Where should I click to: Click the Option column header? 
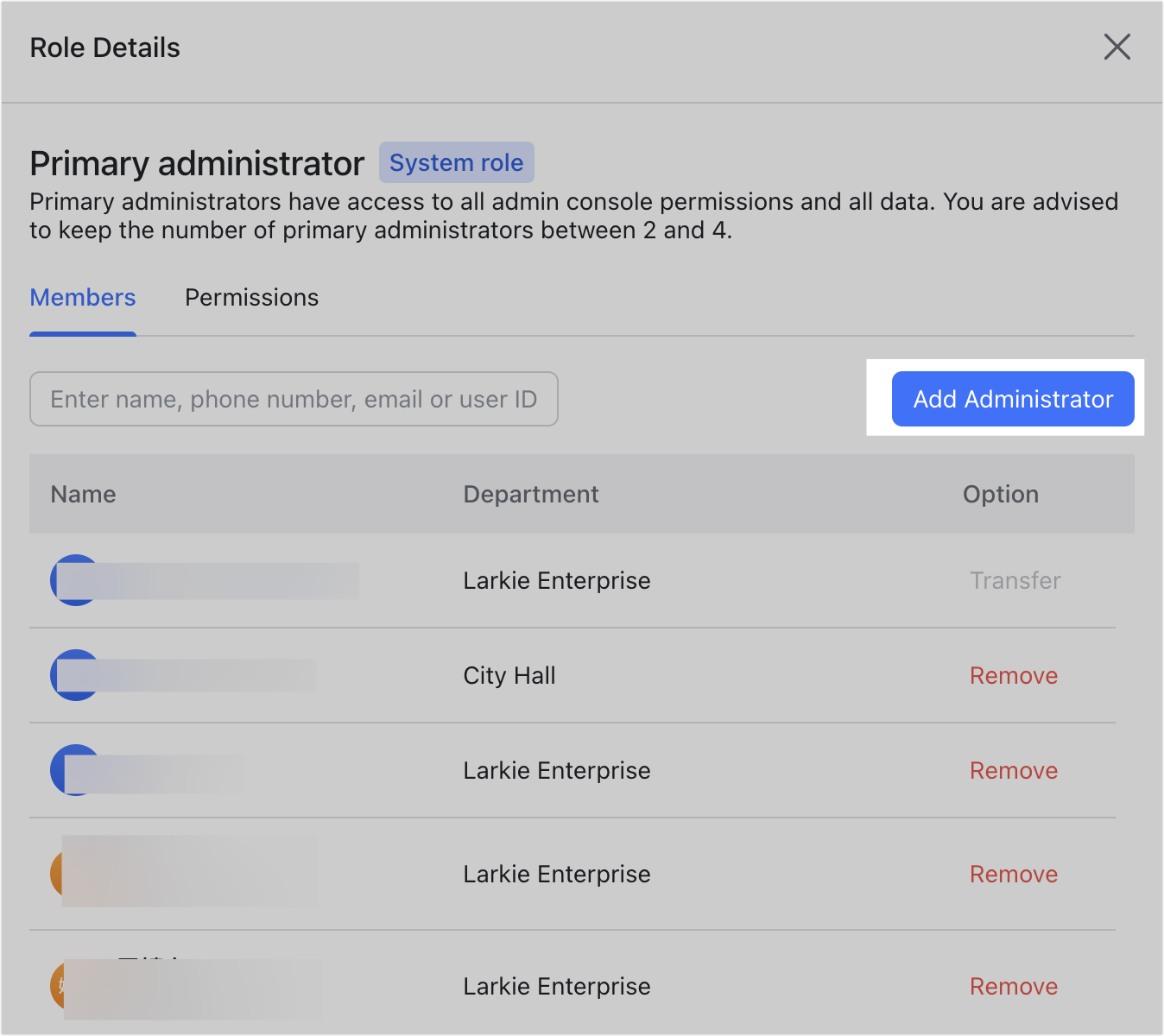[1000, 494]
